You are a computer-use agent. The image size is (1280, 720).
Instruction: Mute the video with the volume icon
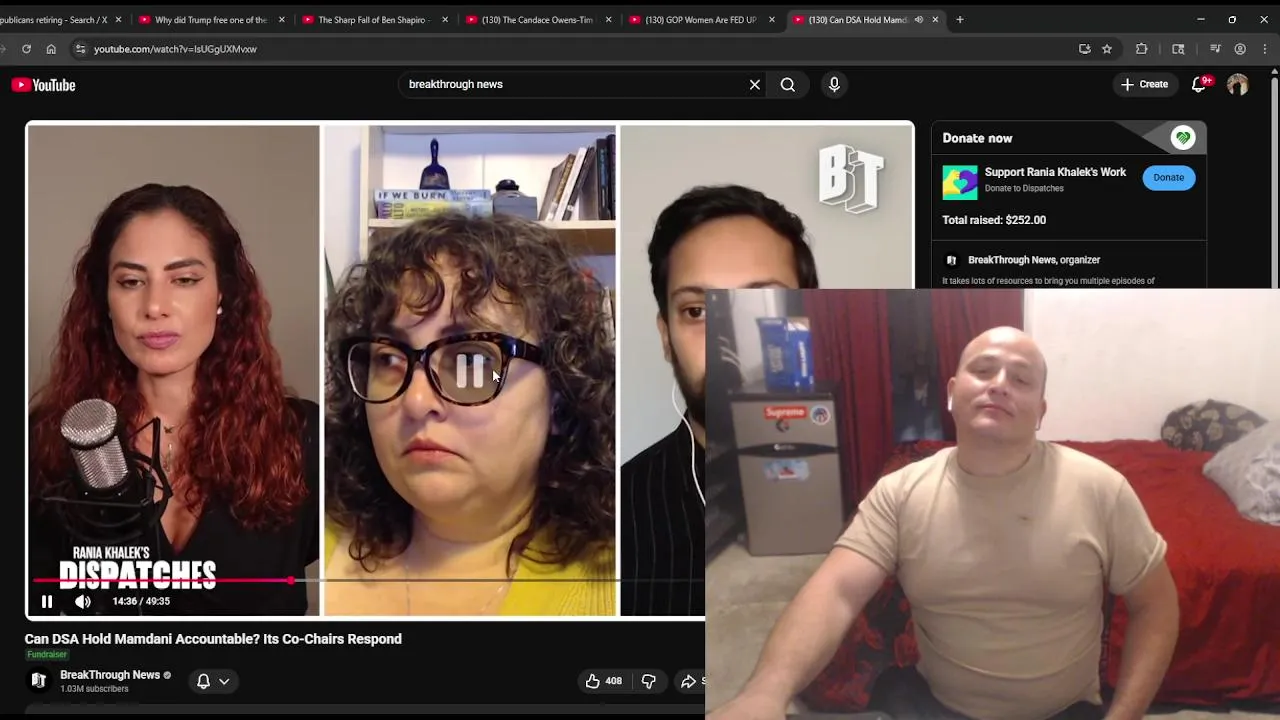[83, 601]
